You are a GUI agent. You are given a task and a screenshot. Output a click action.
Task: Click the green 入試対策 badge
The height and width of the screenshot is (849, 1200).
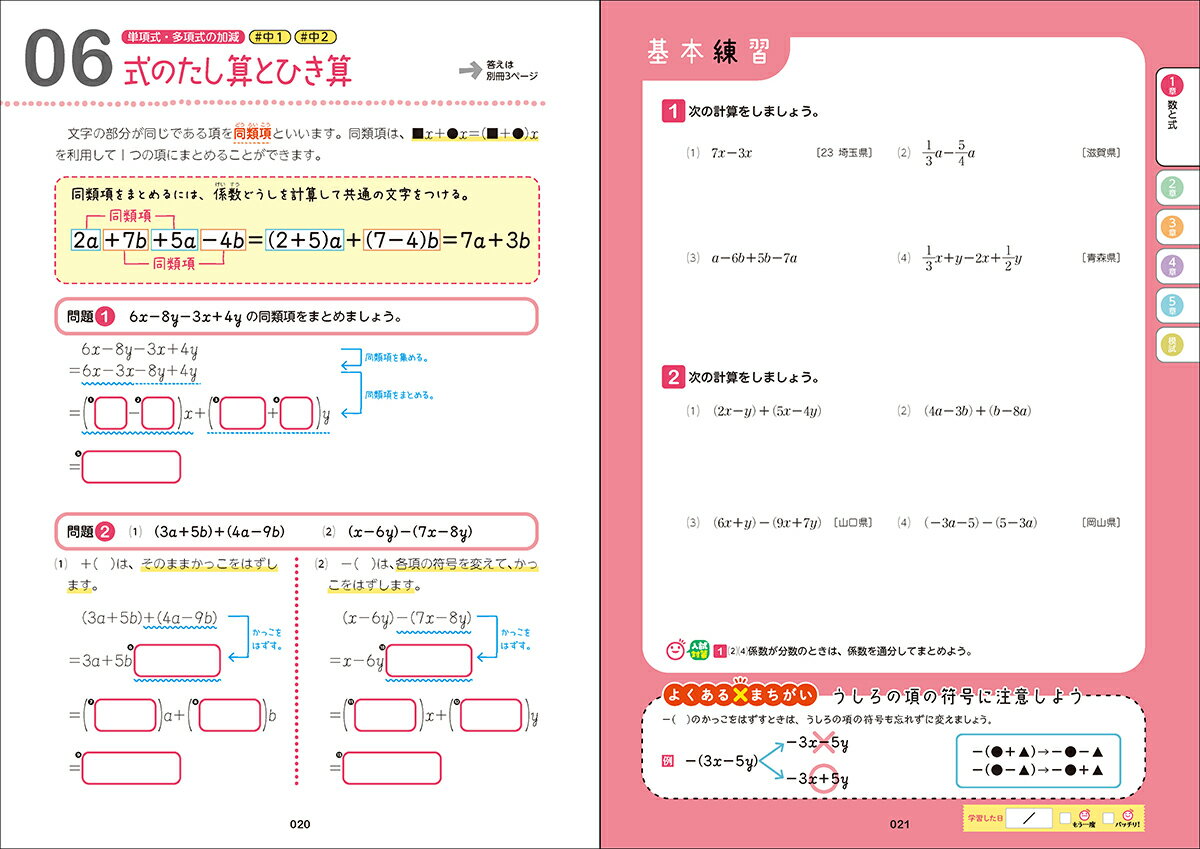pos(698,650)
